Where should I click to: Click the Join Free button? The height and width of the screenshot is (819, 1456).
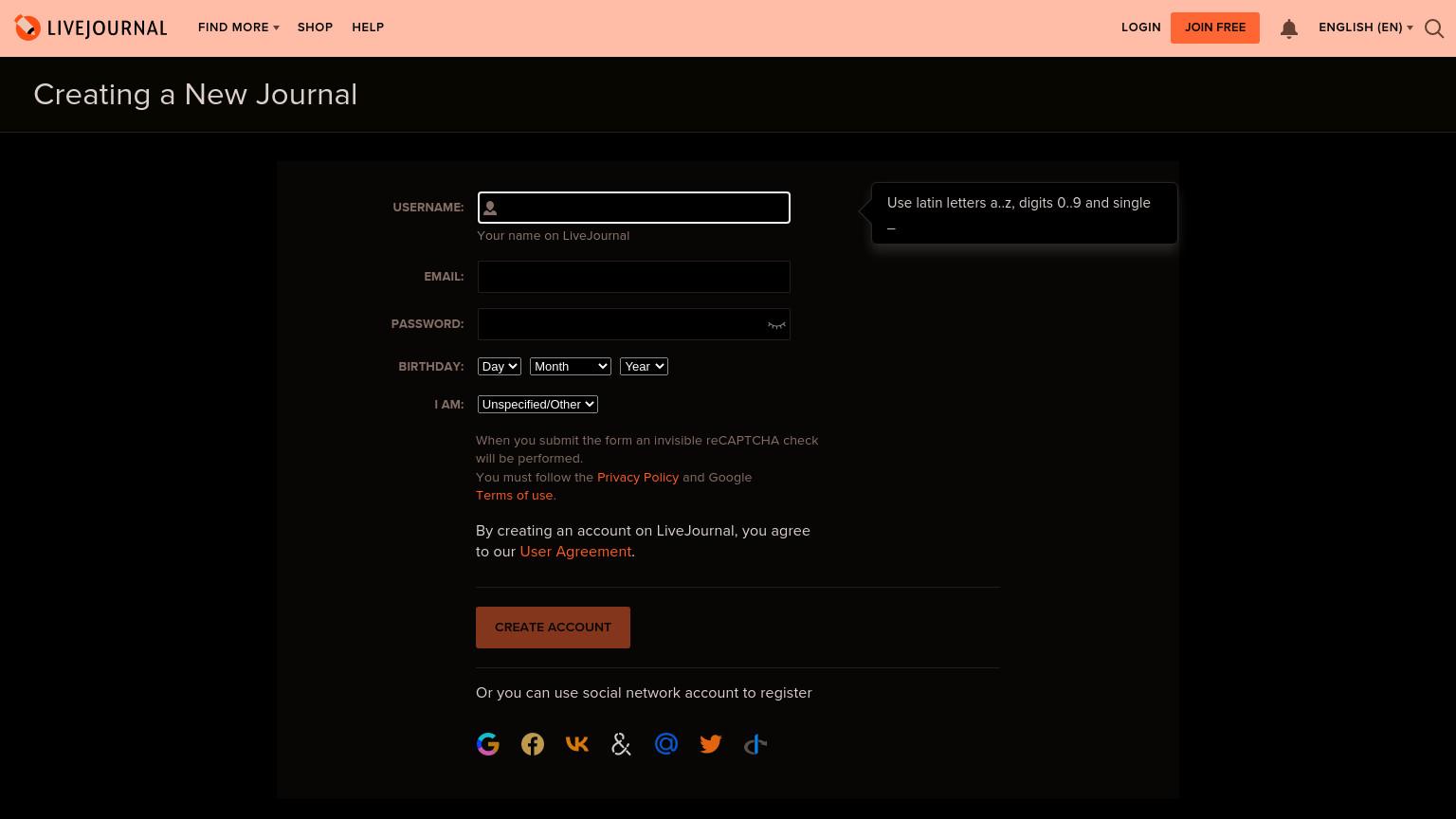tap(1215, 27)
